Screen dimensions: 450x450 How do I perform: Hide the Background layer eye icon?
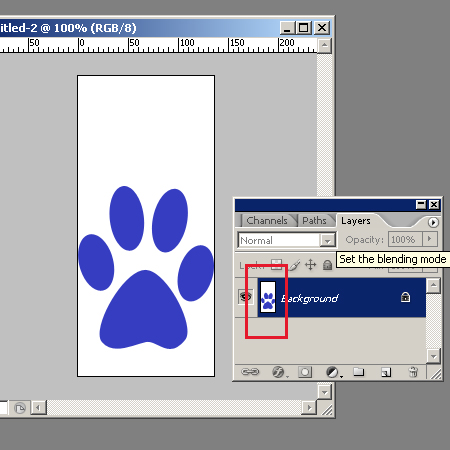pyautogui.click(x=245, y=296)
